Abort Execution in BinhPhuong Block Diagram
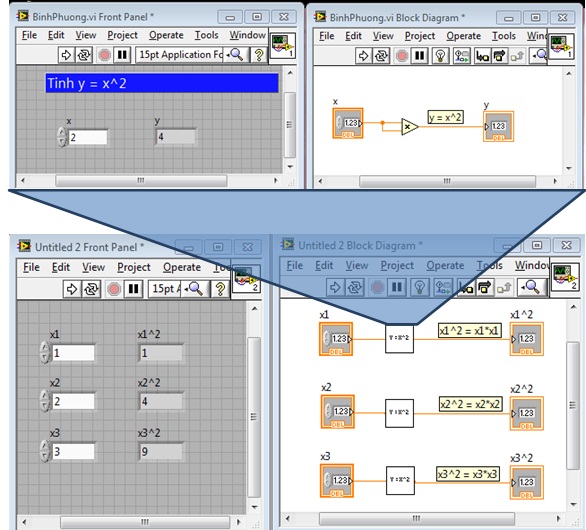This screenshot has width=586, height=530. click(402, 56)
